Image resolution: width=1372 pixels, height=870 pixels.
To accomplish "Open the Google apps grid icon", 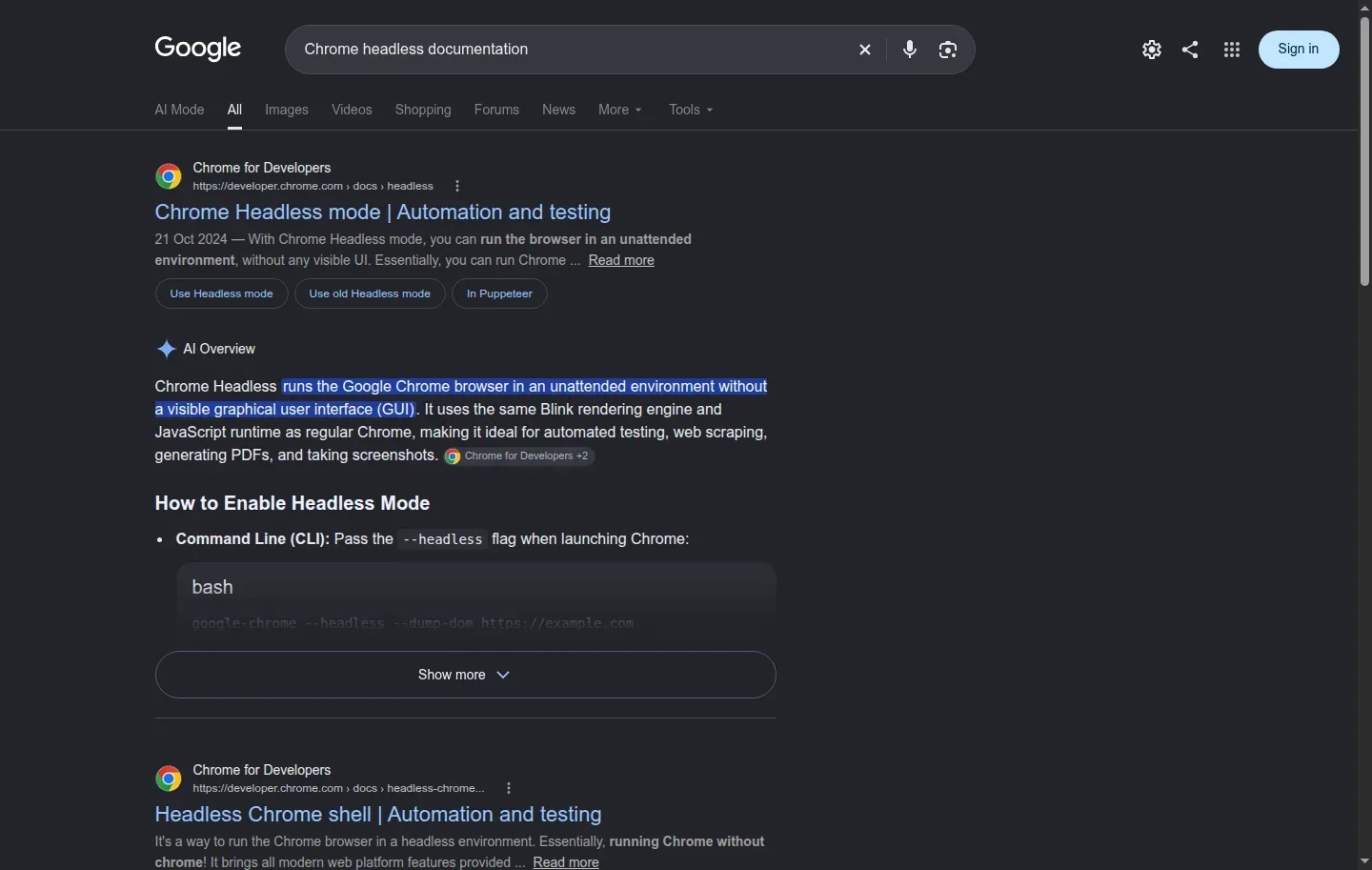I will tap(1232, 50).
